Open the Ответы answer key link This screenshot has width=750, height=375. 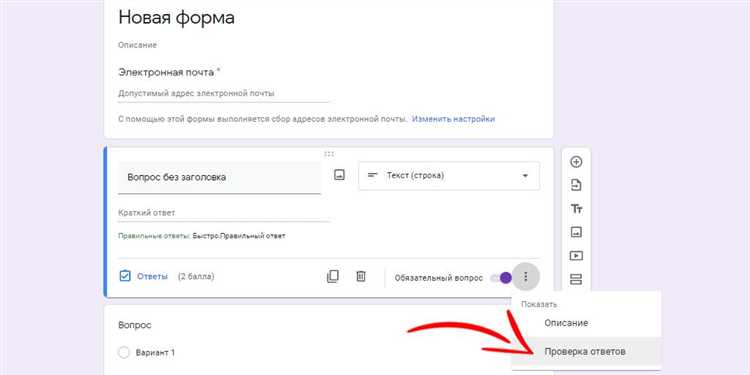point(152,276)
